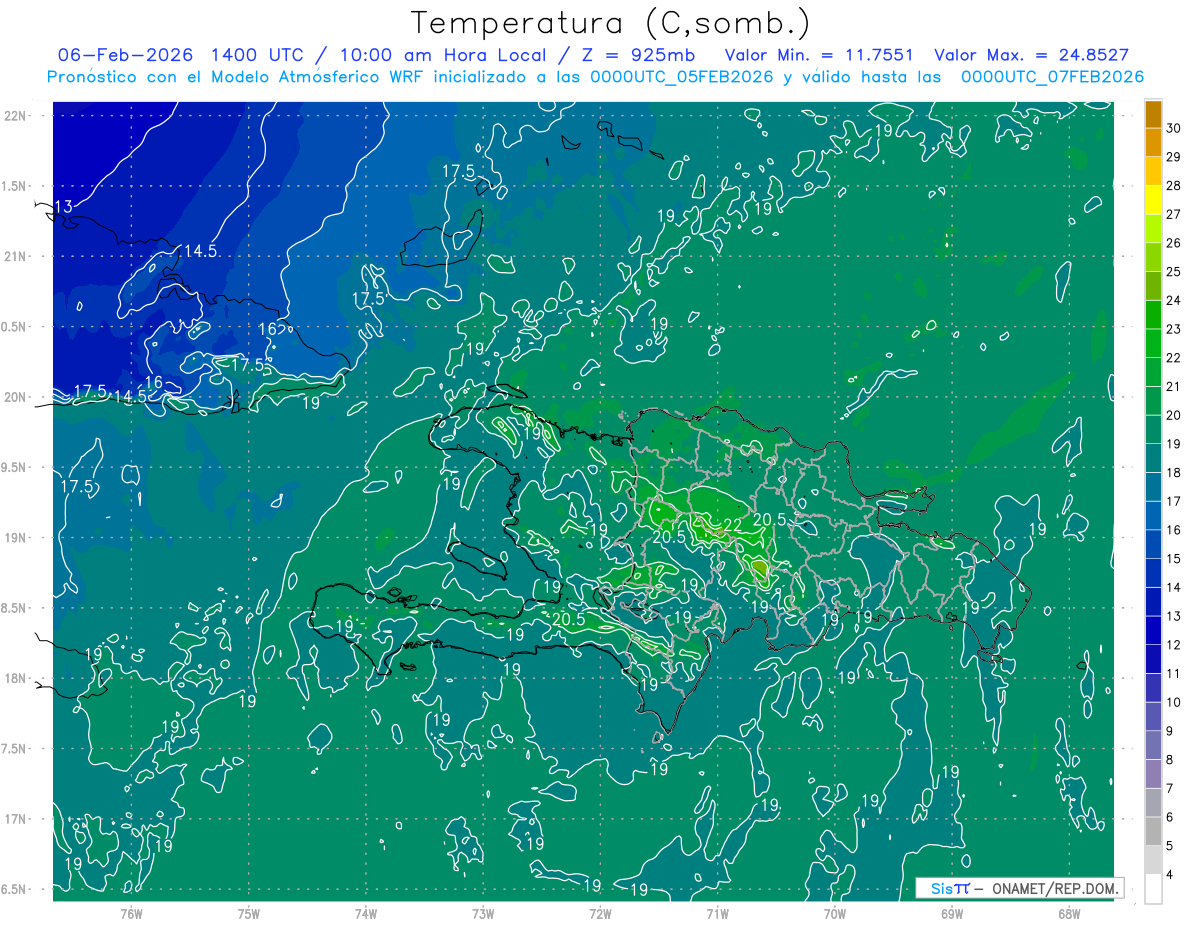This screenshot has width=1200, height=927.
Task: Click the '68W' longitude axis label
Action: [x=1069, y=913]
